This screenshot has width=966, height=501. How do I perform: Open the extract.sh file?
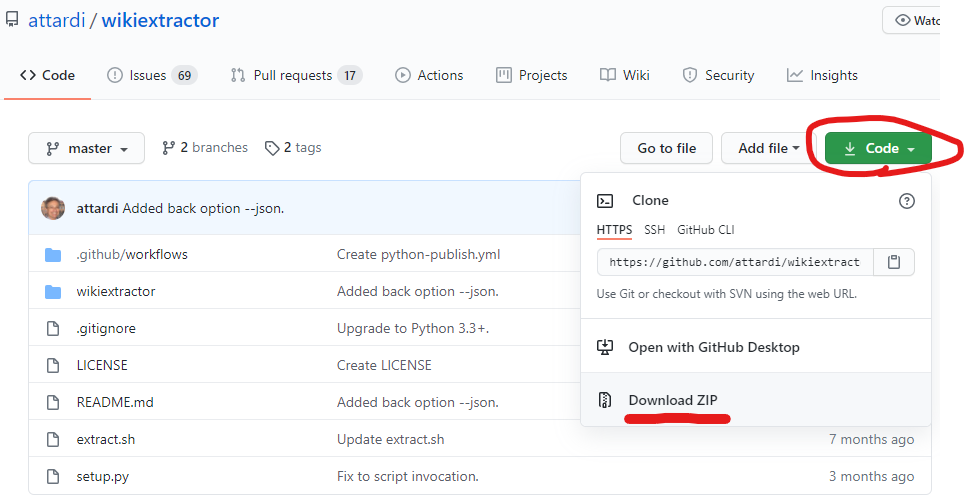click(105, 439)
